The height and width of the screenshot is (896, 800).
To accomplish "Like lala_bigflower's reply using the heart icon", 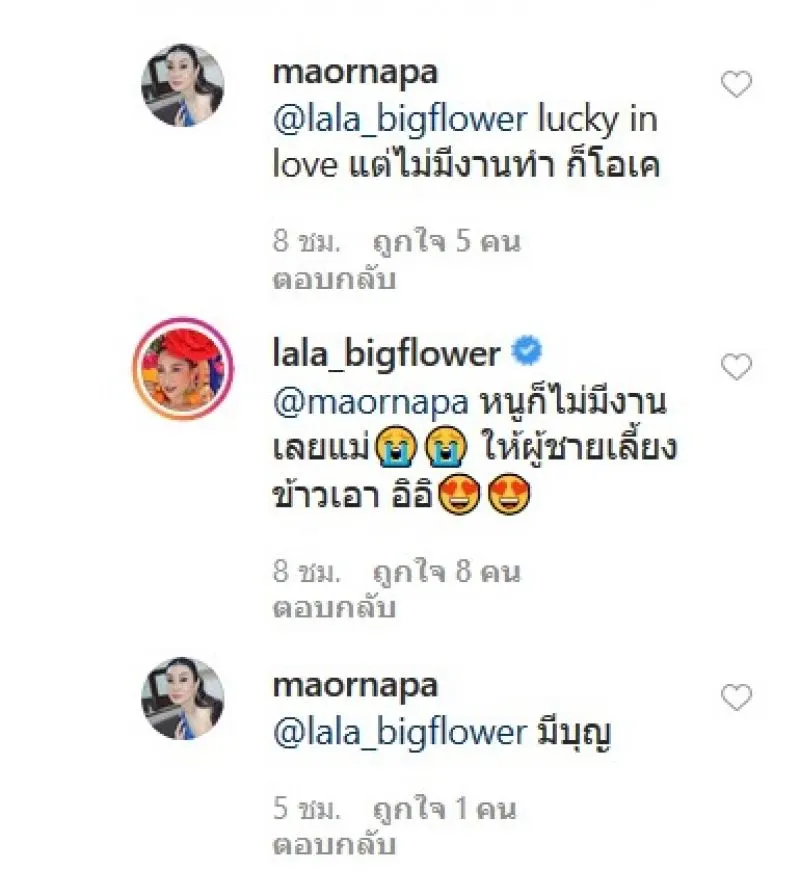I will [x=736, y=366].
